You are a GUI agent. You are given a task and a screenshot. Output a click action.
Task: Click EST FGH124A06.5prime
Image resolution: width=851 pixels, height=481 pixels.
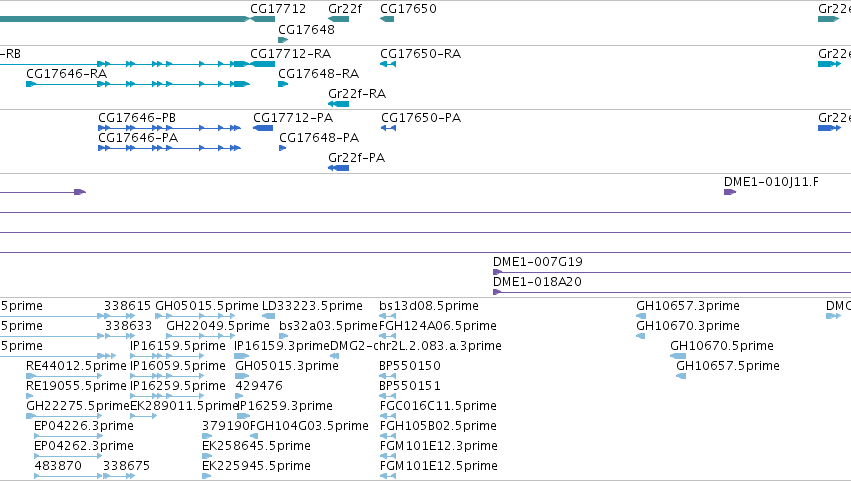click(437, 326)
